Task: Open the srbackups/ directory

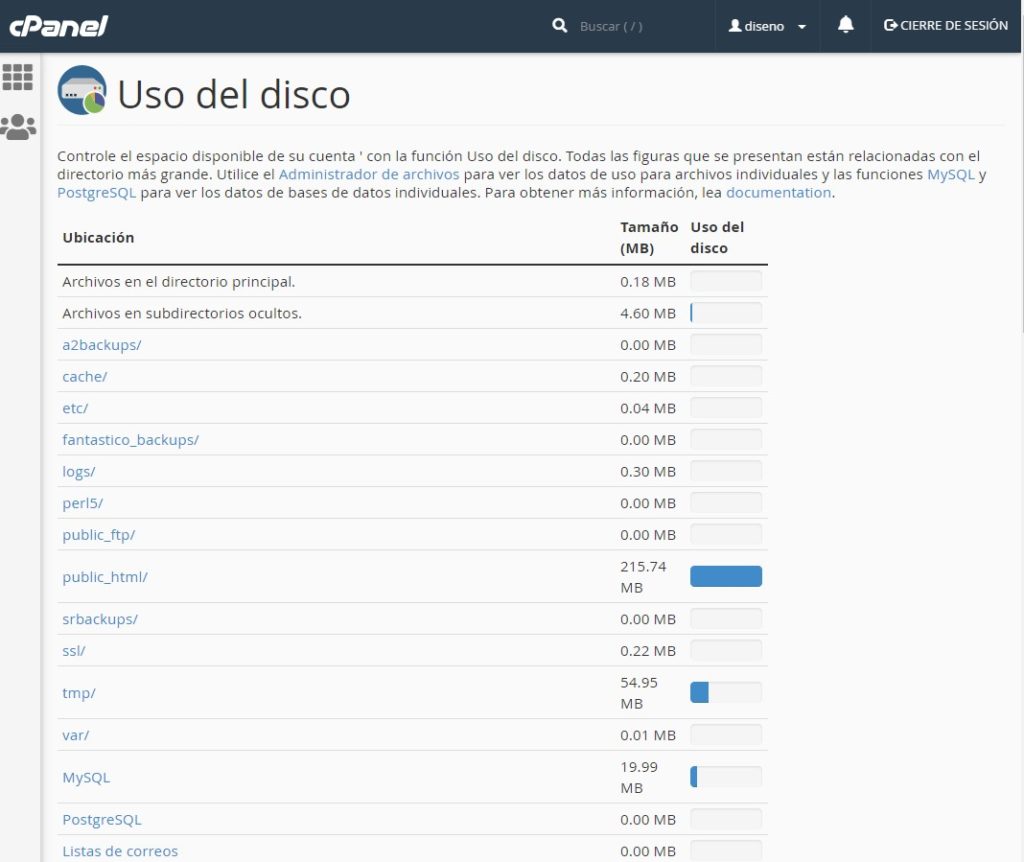Action: (100, 619)
